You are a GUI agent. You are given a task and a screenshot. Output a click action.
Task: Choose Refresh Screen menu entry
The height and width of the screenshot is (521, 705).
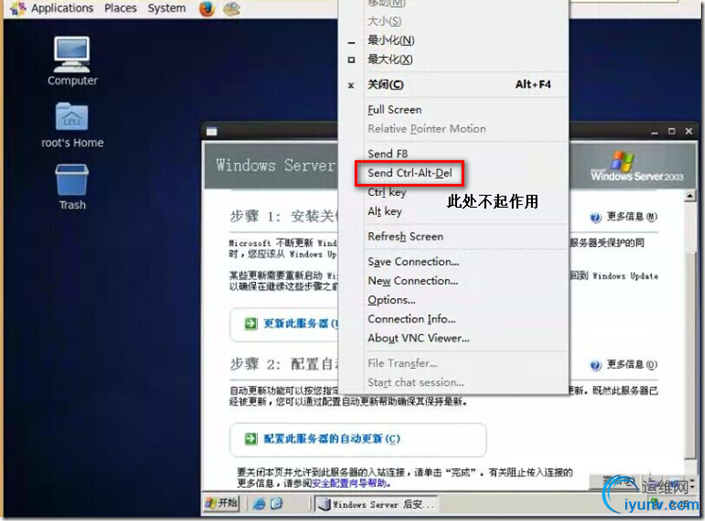point(453,236)
